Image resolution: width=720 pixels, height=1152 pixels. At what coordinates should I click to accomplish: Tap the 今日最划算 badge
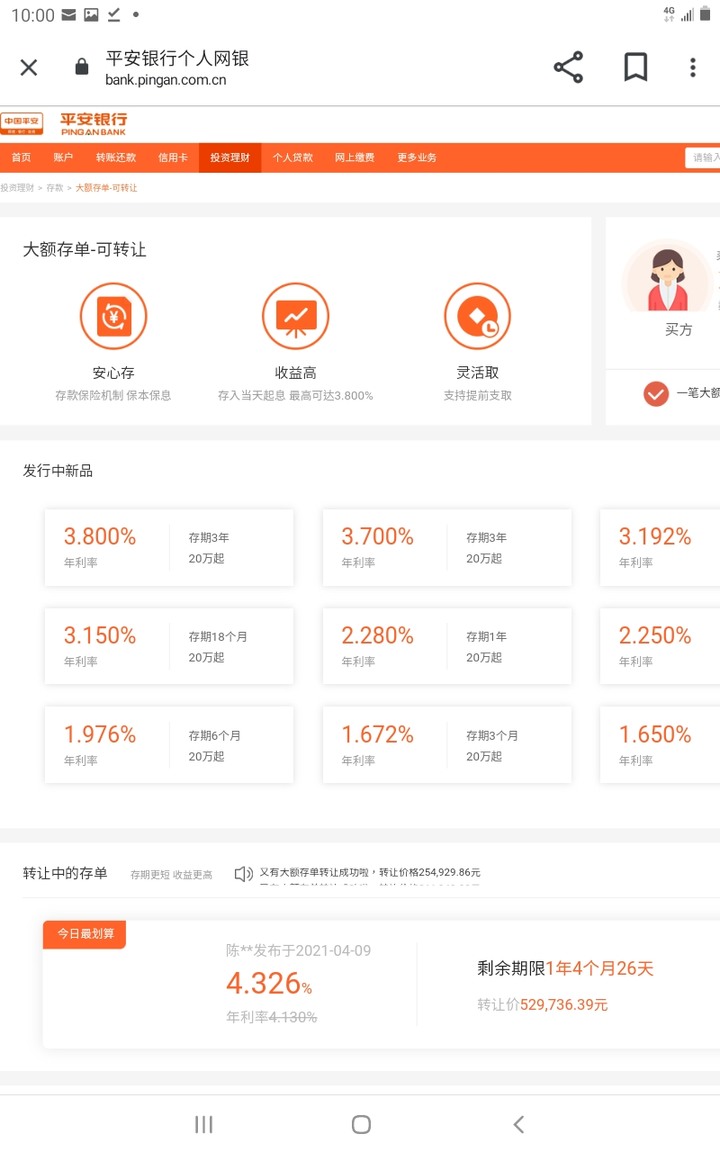coord(85,934)
